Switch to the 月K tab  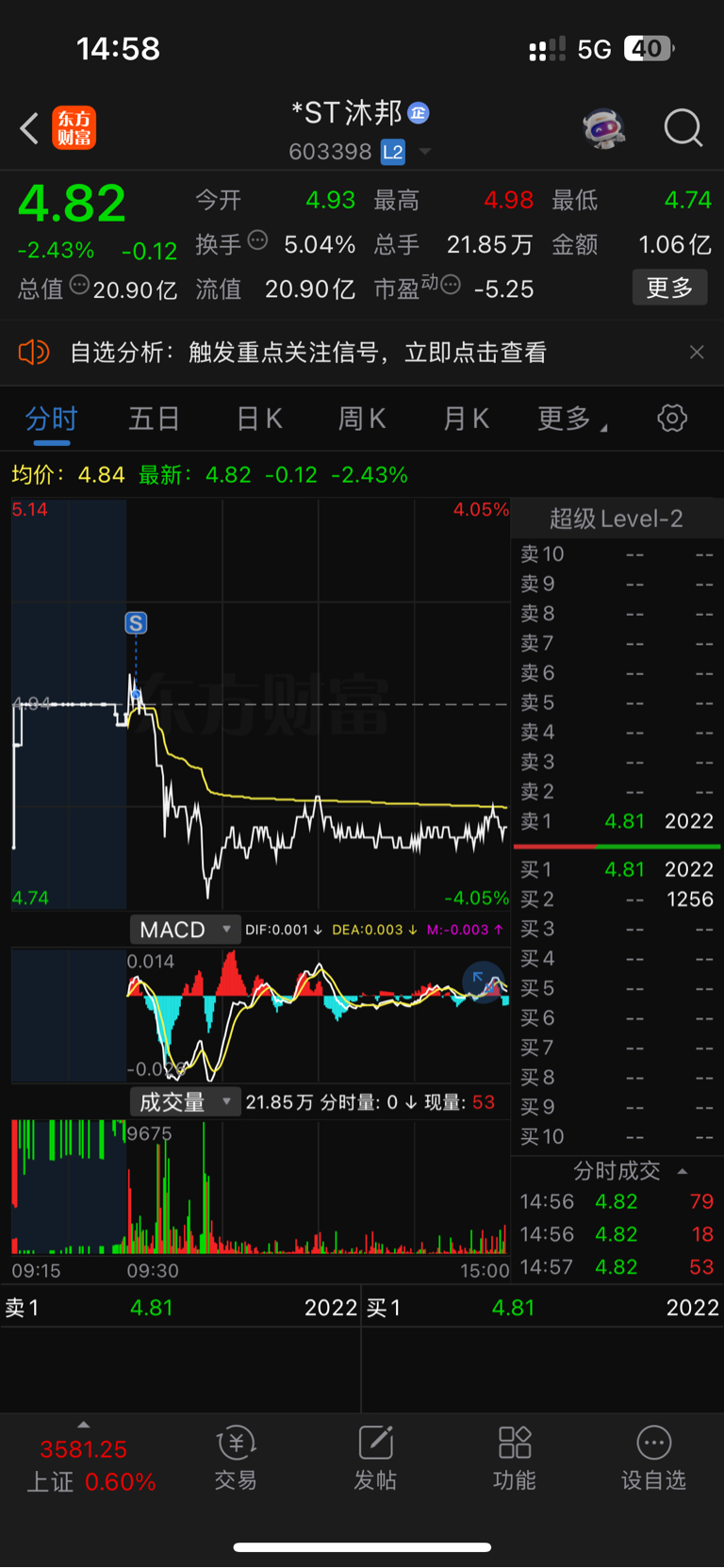466,419
